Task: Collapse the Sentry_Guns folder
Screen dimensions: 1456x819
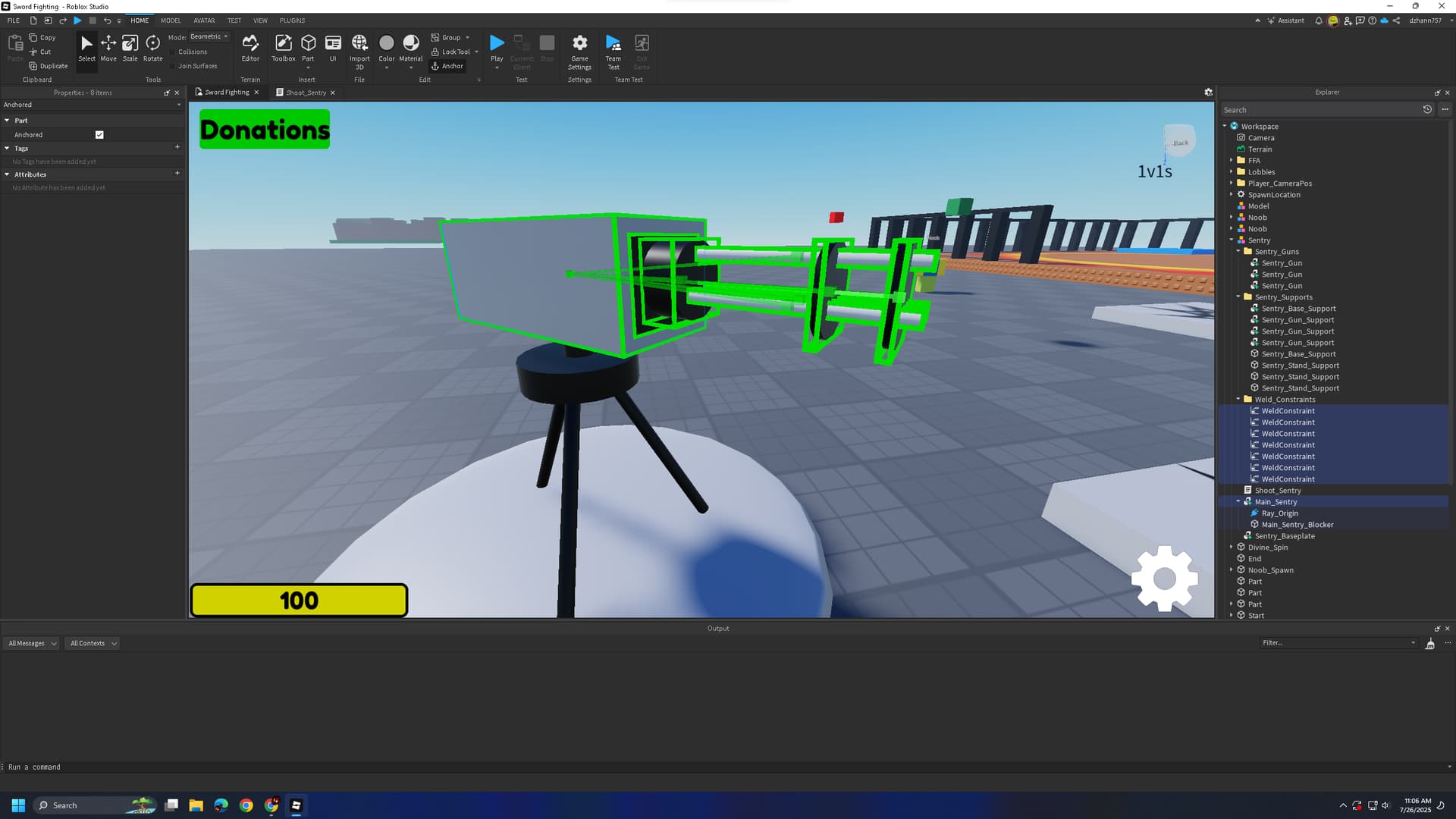Action: point(1238,252)
